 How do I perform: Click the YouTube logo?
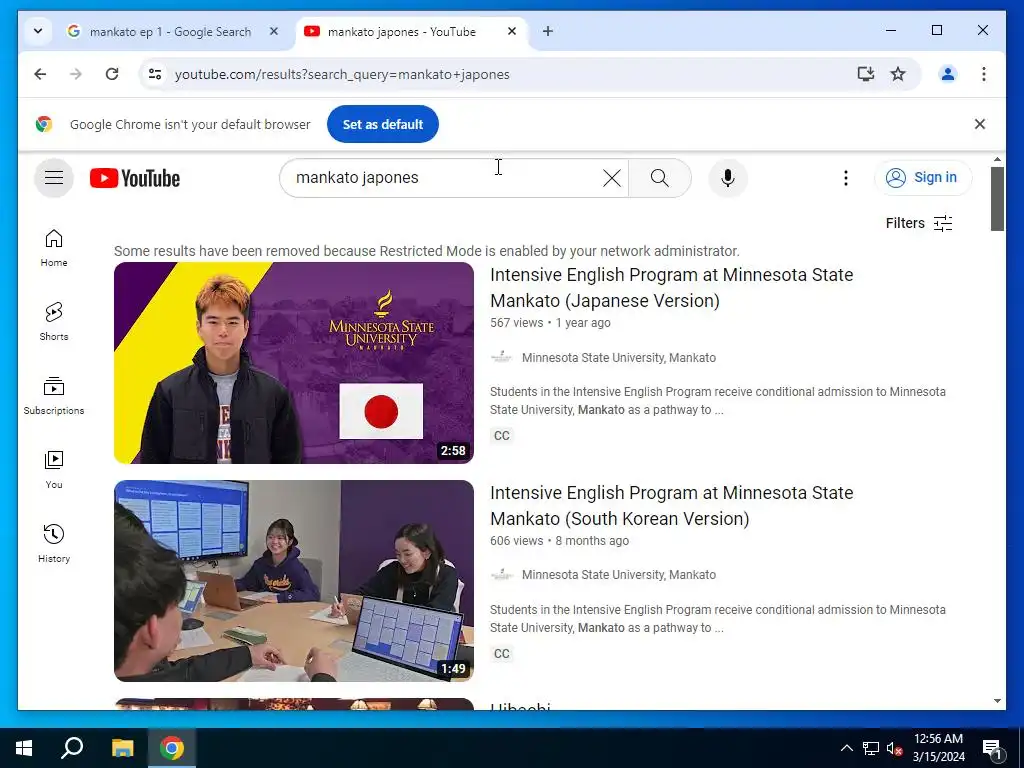tap(135, 178)
